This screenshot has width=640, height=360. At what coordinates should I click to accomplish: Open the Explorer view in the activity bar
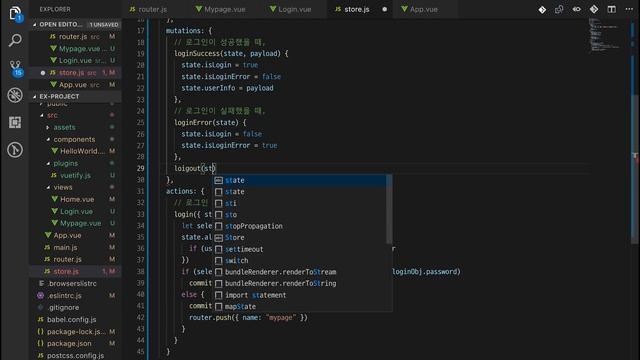(15, 13)
